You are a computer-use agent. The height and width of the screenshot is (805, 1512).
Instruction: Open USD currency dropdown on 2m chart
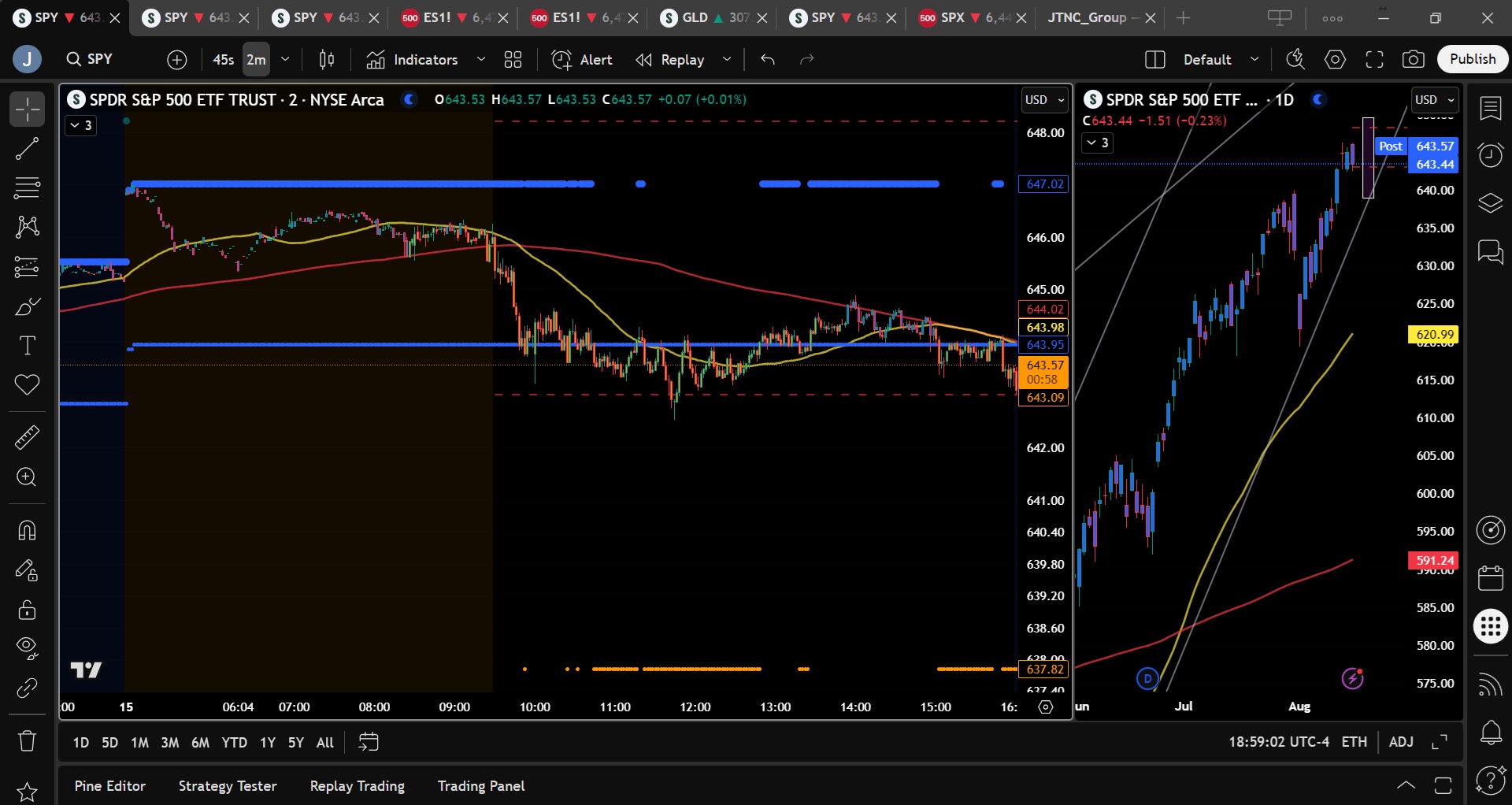(x=1044, y=100)
